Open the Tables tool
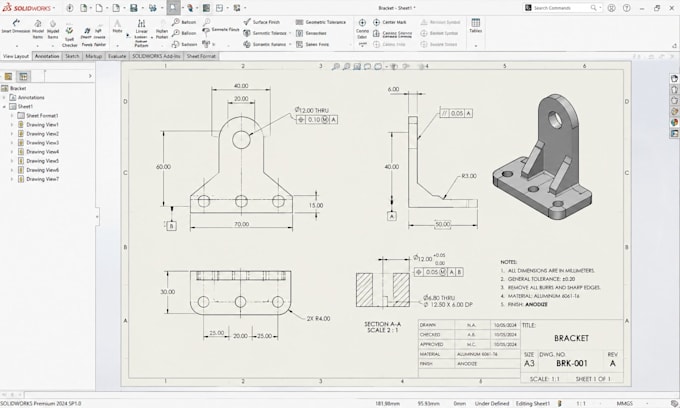 pos(475,26)
